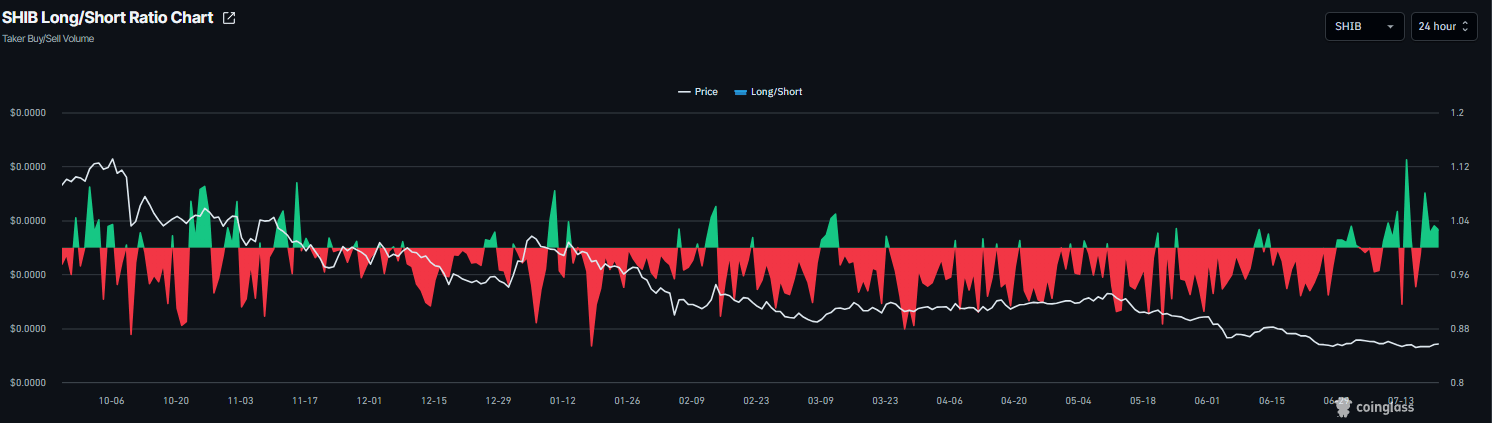Click the Taker Buy/Sell Volume subtitle
The width and height of the screenshot is (1492, 423).
(x=48, y=39)
